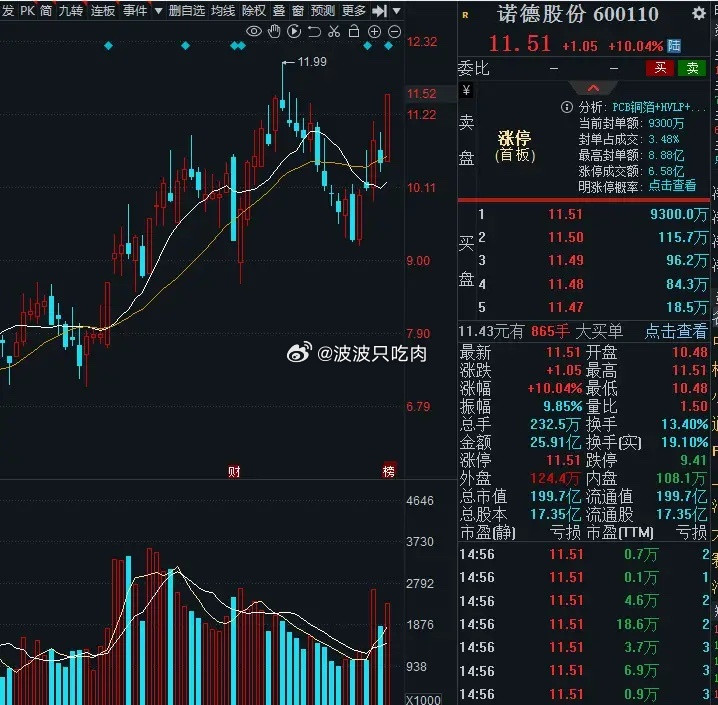718x705 pixels.
Task: Toggle the chart lock icon
Action: [354, 31]
